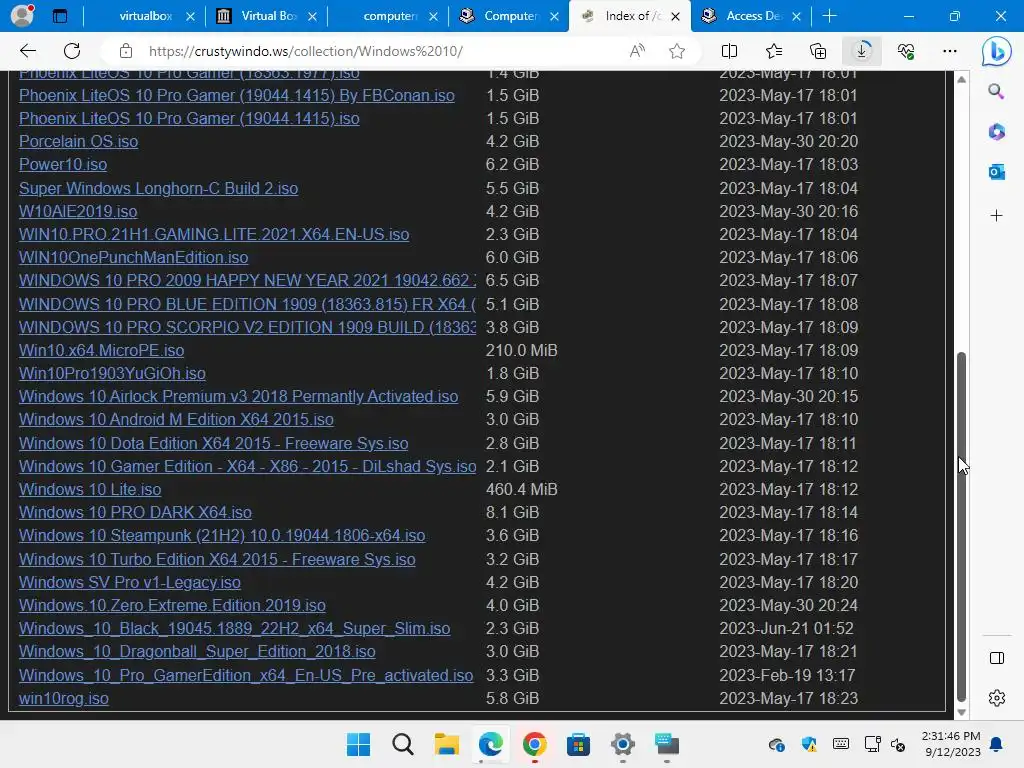Open Microsoft Store from taskbar

coord(578,744)
